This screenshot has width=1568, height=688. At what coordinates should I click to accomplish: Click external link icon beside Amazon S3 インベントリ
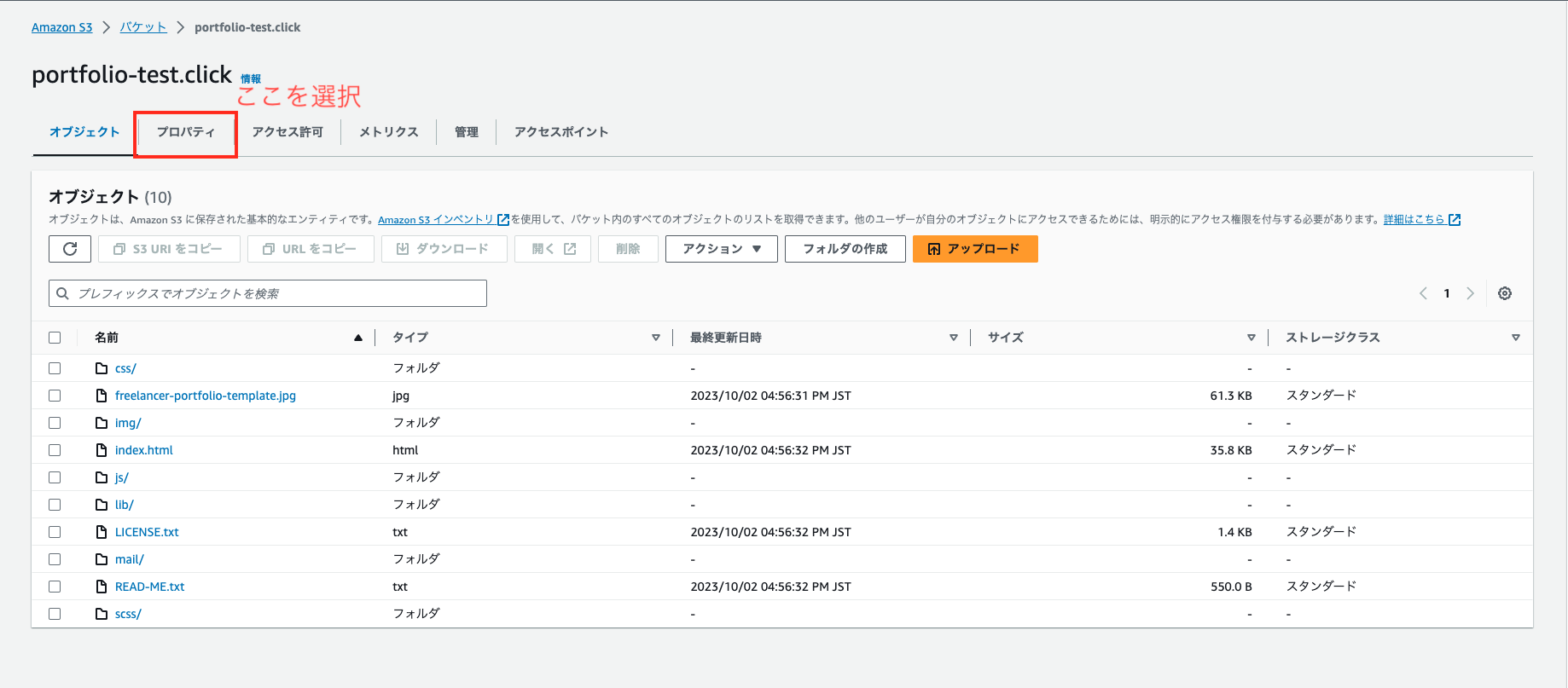click(x=503, y=220)
